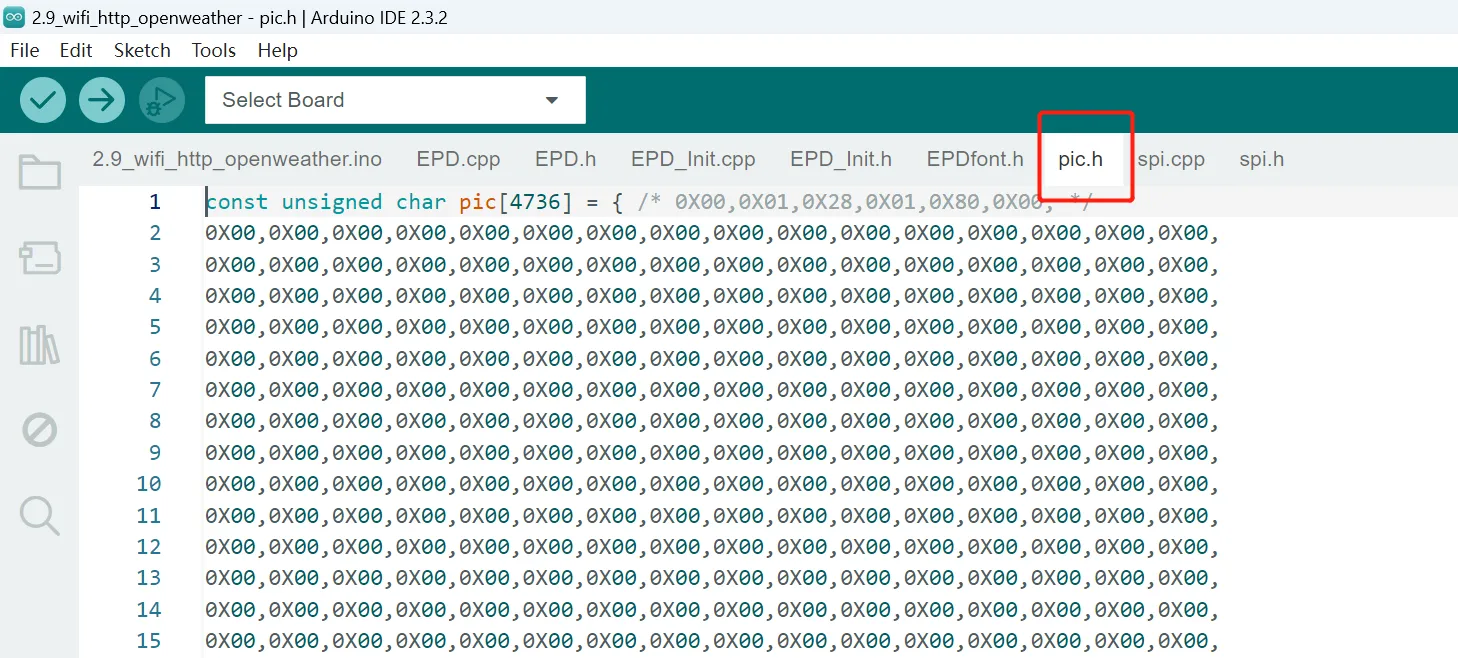Click the Arduino IDE logo in title bar
The height and width of the screenshot is (658, 1458).
[15, 17]
